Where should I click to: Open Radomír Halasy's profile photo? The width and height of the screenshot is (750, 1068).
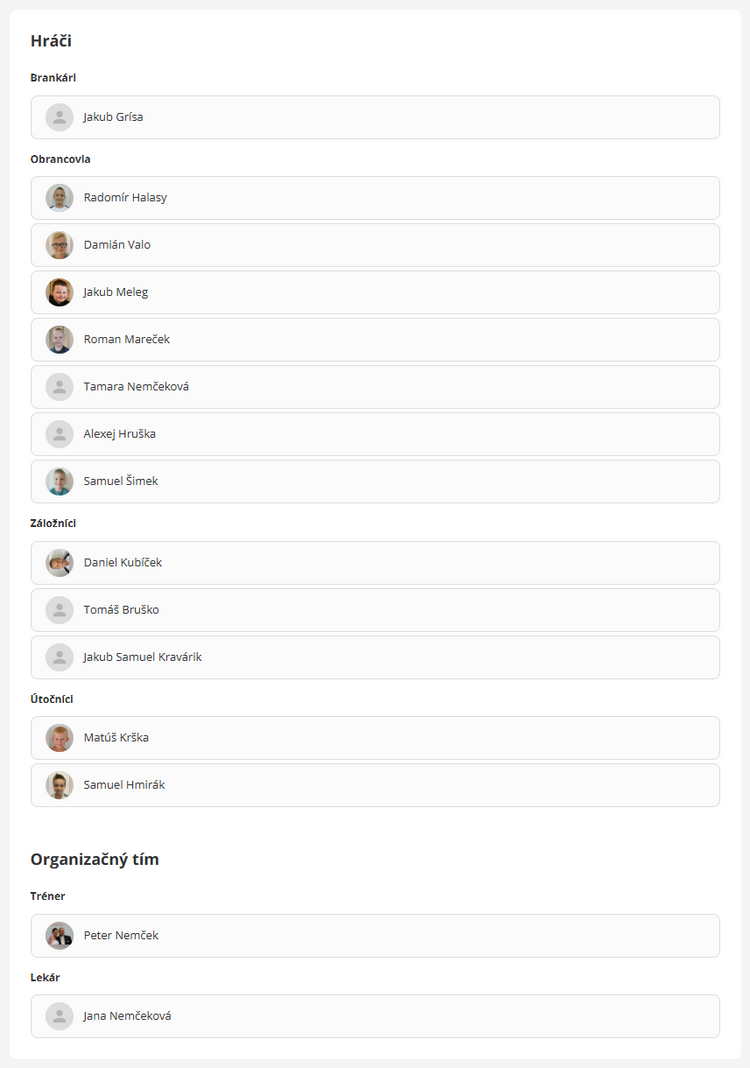pyautogui.click(x=59, y=198)
